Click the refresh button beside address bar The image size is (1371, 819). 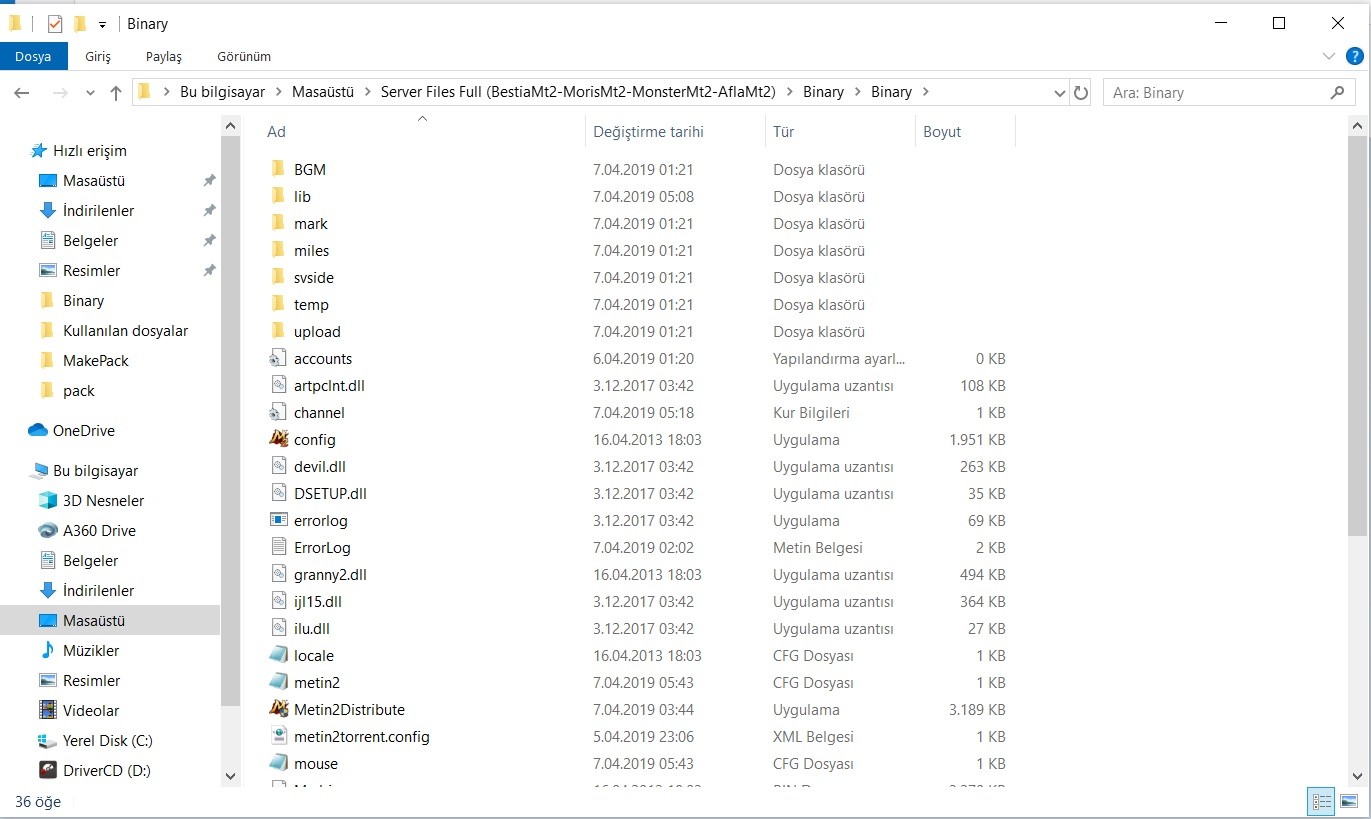1080,92
